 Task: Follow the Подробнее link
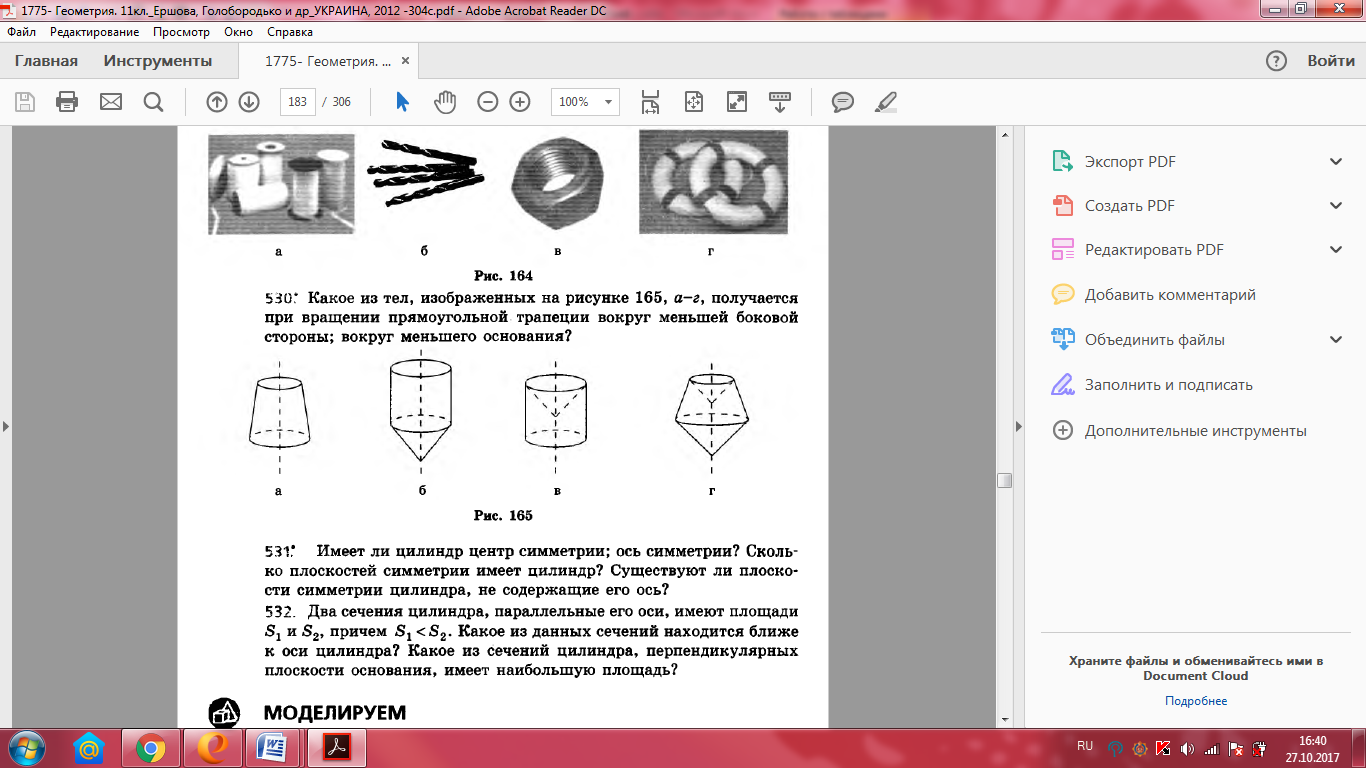(x=1195, y=701)
